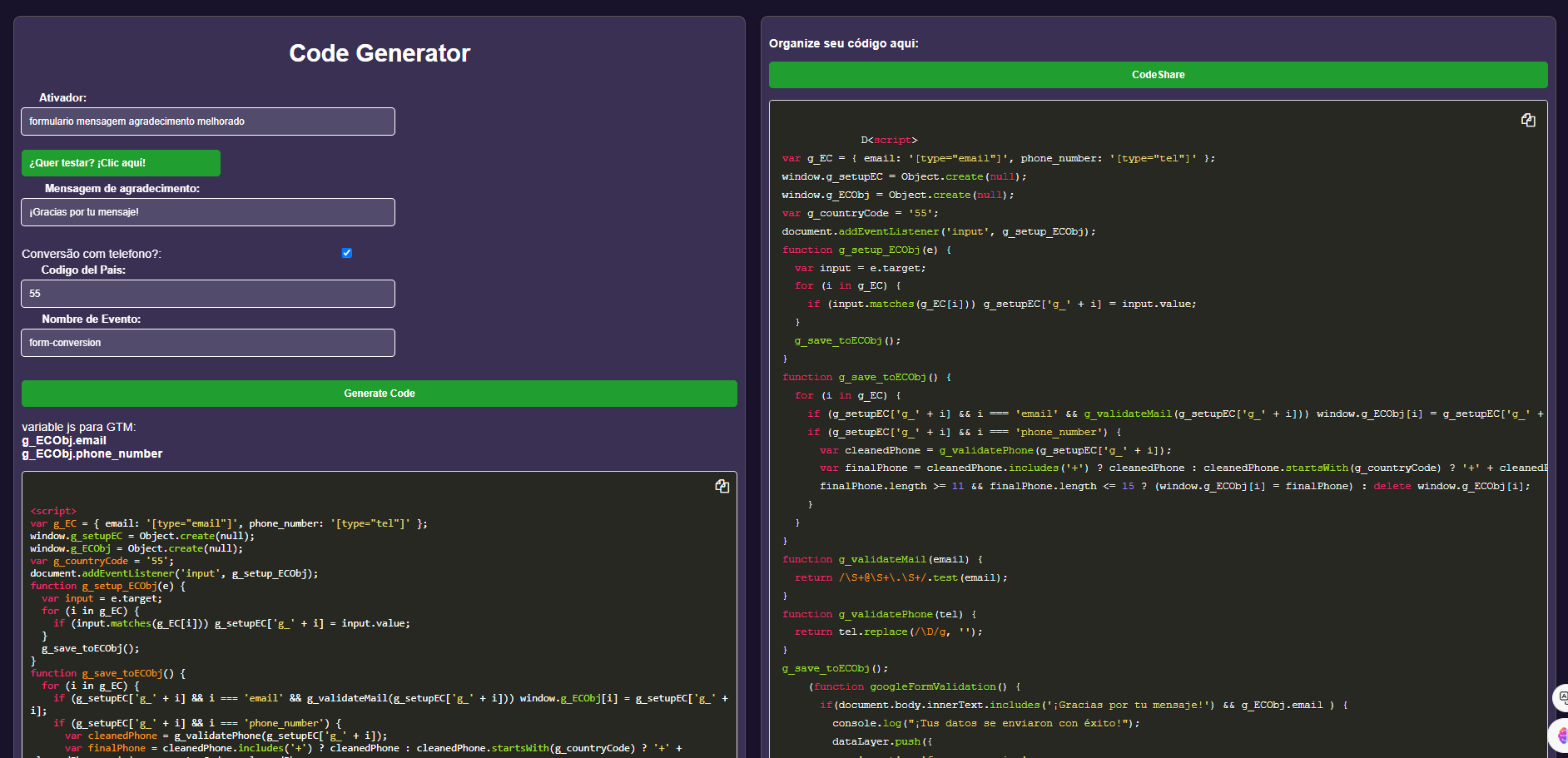Click the Code Generator title

pyautogui.click(x=379, y=53)
